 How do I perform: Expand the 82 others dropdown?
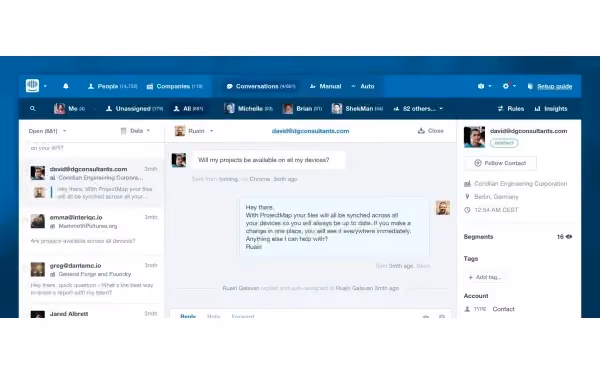click(x=418, y=109)
